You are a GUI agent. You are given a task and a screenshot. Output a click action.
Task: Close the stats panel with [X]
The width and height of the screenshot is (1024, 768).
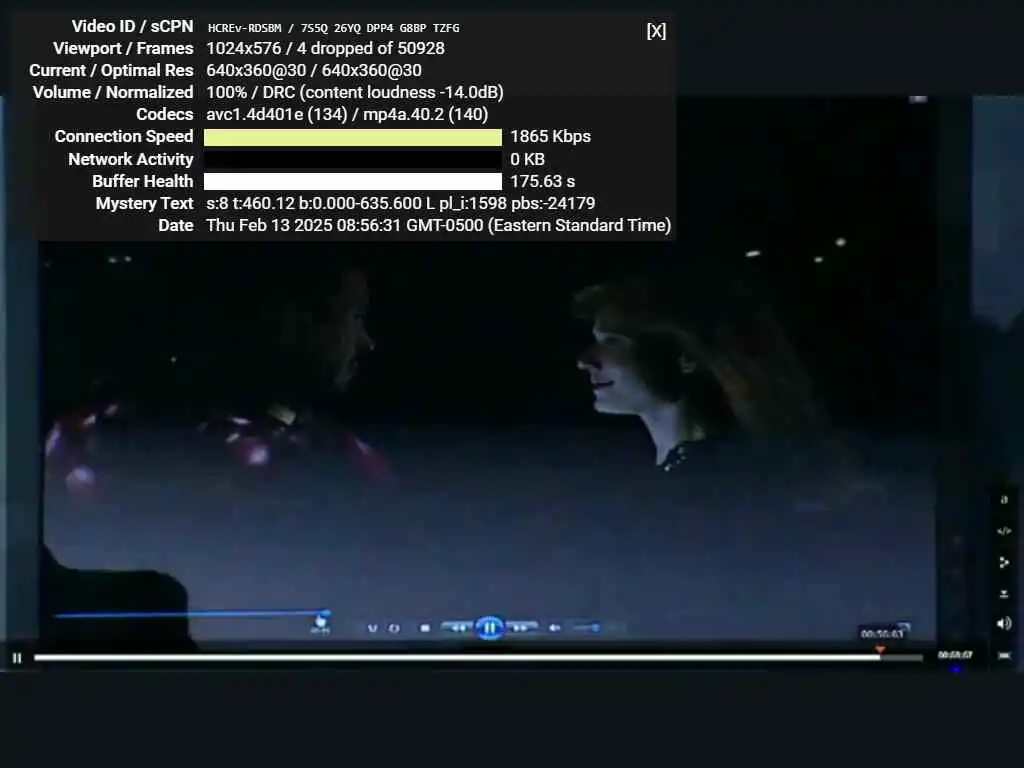(x=656, y=31)
